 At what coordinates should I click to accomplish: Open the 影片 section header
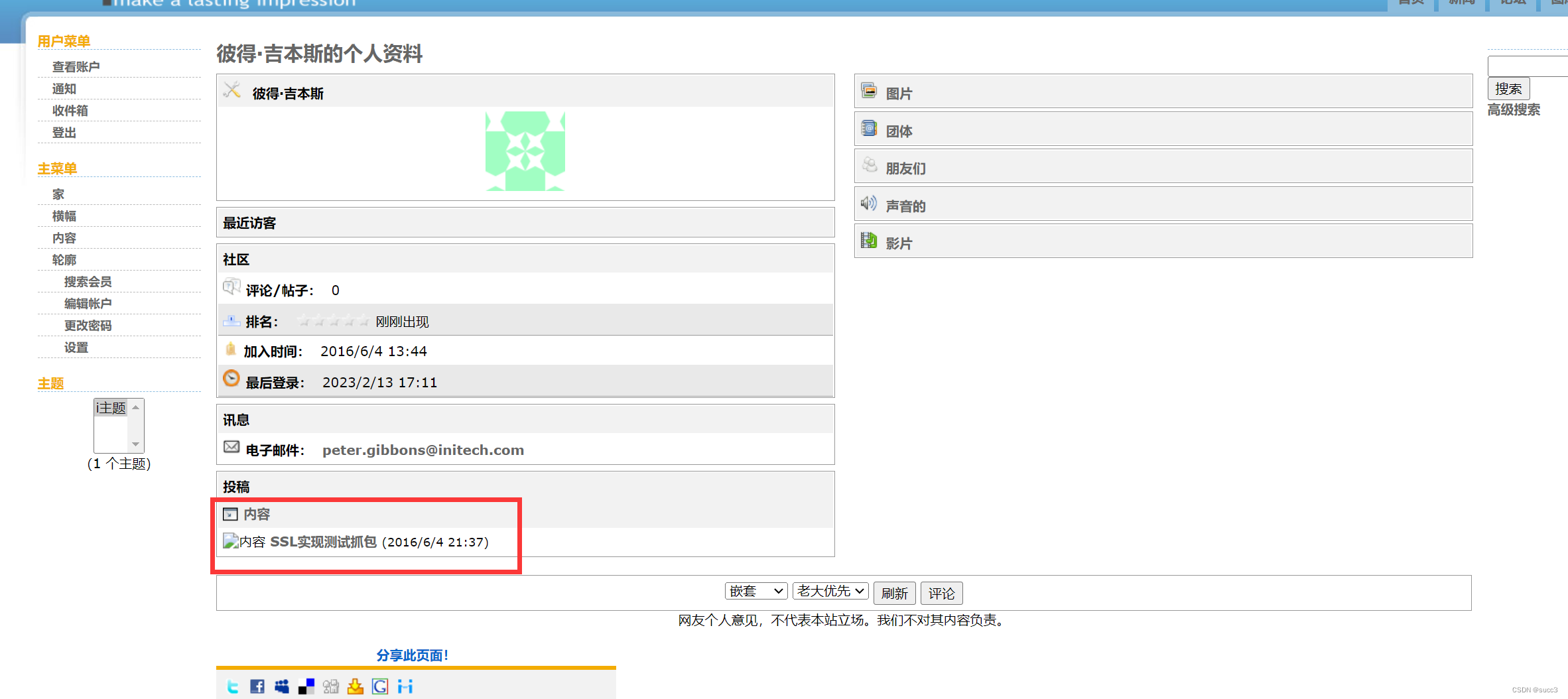click(1163, 241)
